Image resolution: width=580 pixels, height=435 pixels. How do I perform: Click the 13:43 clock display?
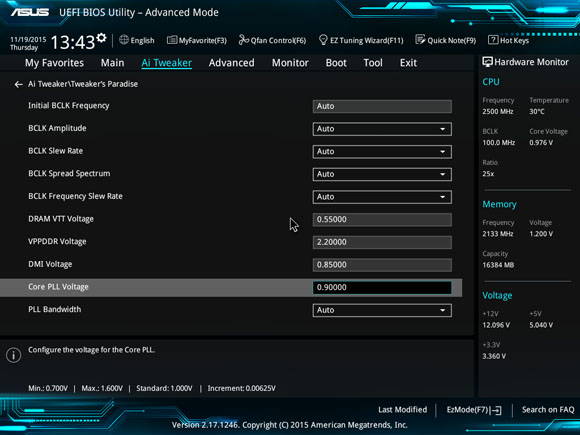pyautogui.click(x=72, y=42)
